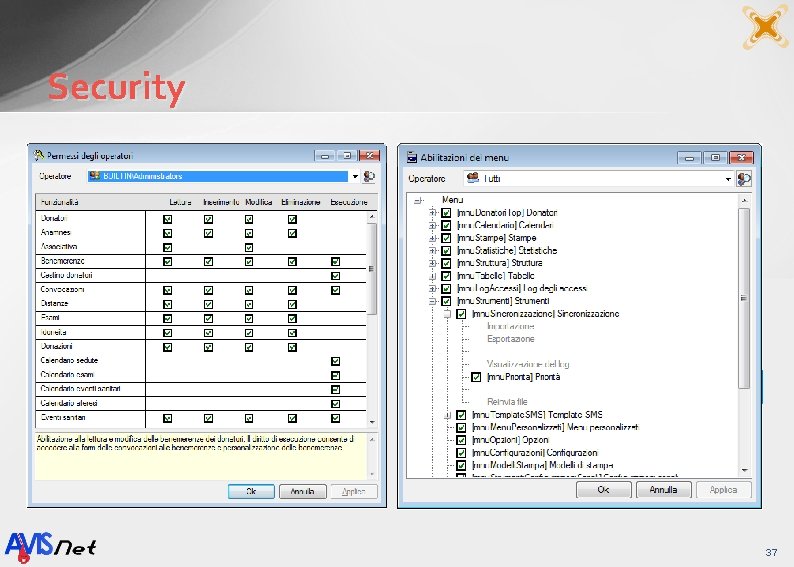Select mnuTemplateSMS Template SMS tree item

(537, 415)
